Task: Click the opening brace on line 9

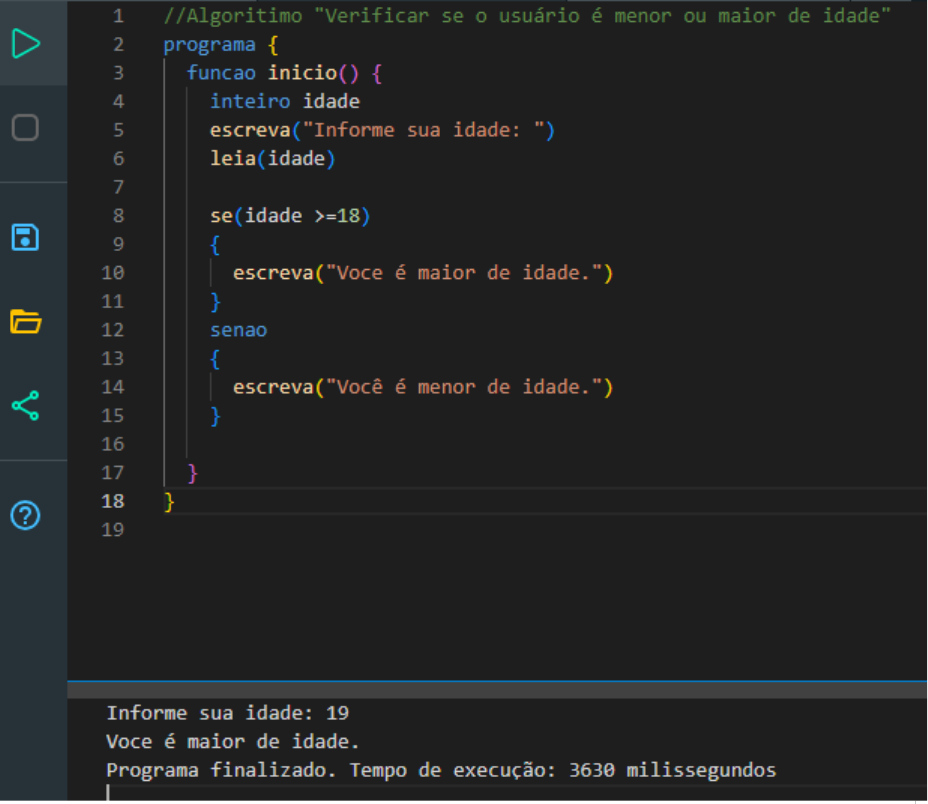Action: pos(215,245)
